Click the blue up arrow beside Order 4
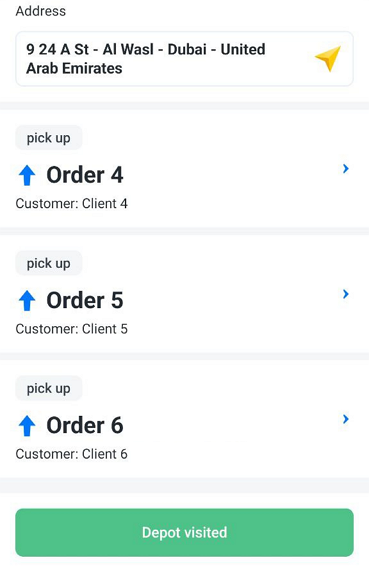This screenshot has height=567, width=369. (x=27, y=175)
